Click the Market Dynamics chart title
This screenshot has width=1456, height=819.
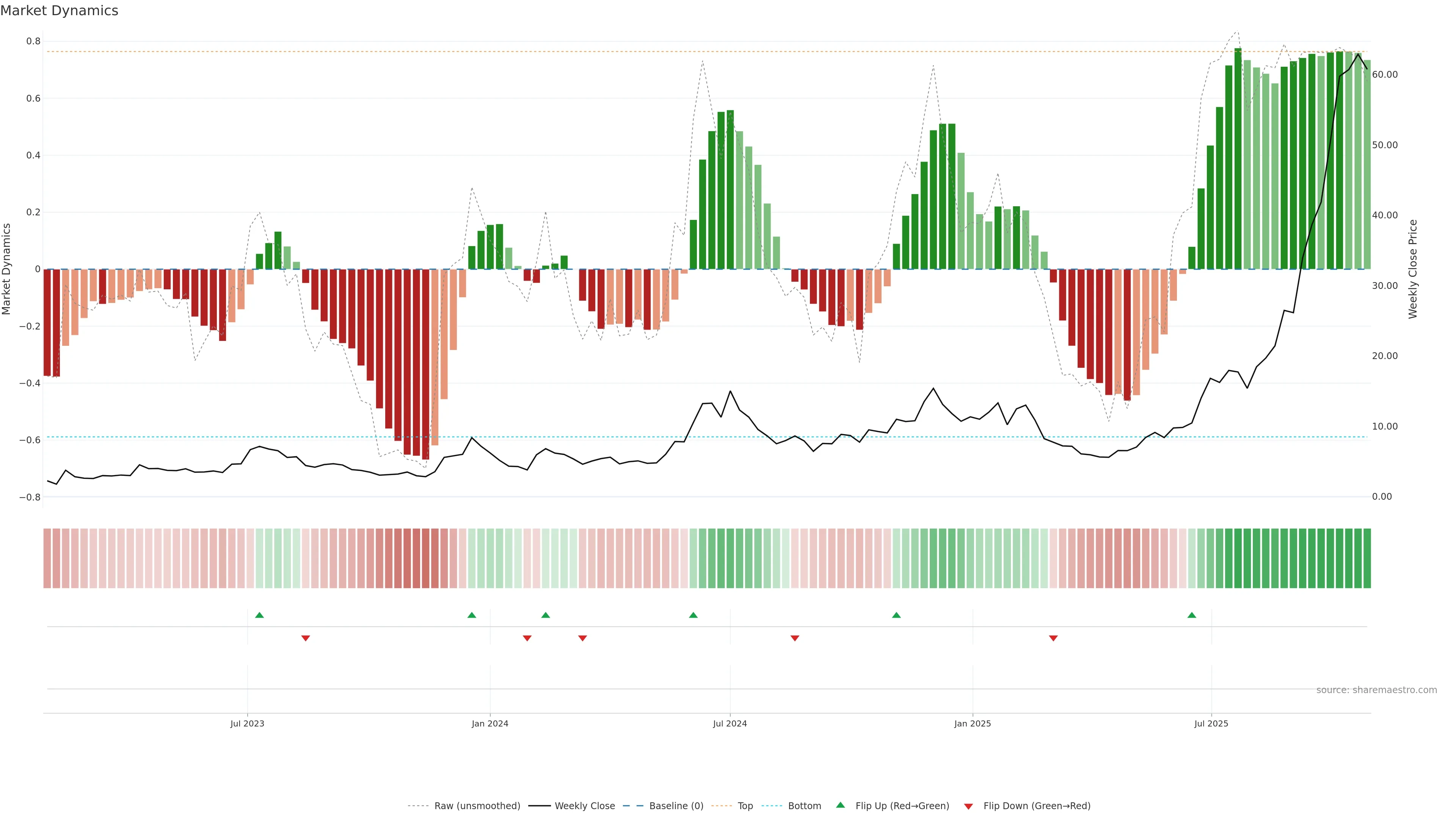pyautogui.click(x=60, y=11)
